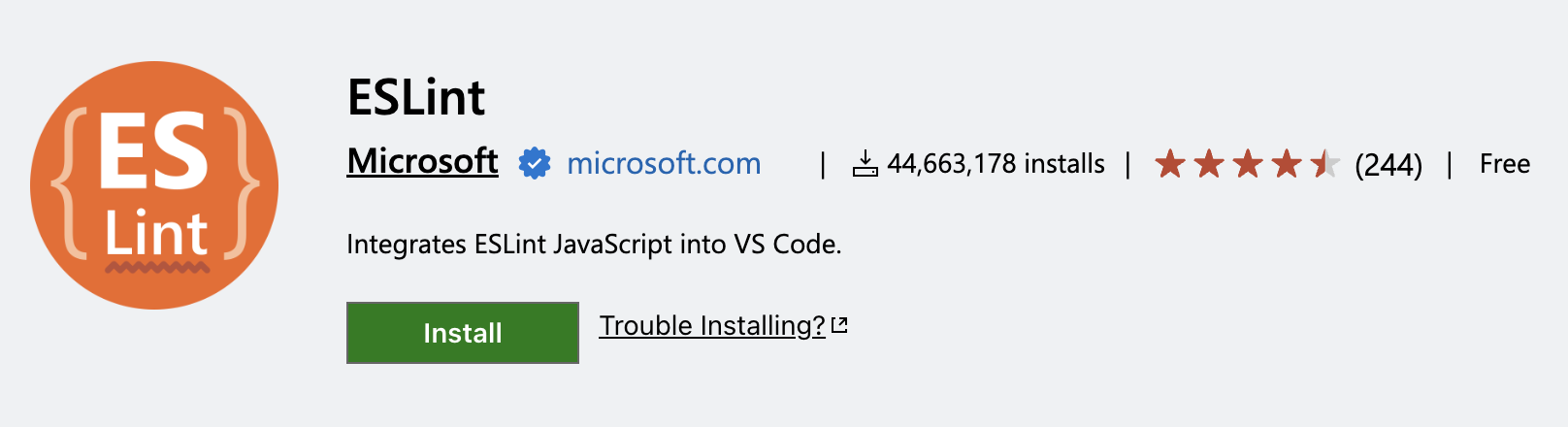The width and height of the screenshot is (1568, 427).
Task: Click the ESLint extension title heading
Action: 416,97
